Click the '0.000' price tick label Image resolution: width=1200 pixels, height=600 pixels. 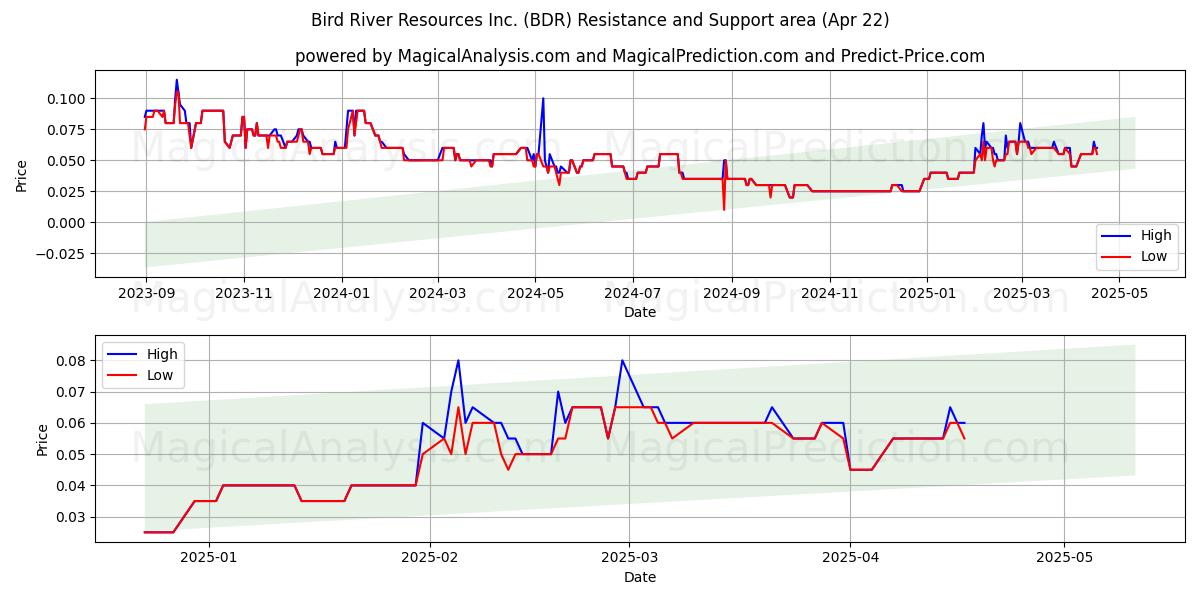click(x=67, y=222)
